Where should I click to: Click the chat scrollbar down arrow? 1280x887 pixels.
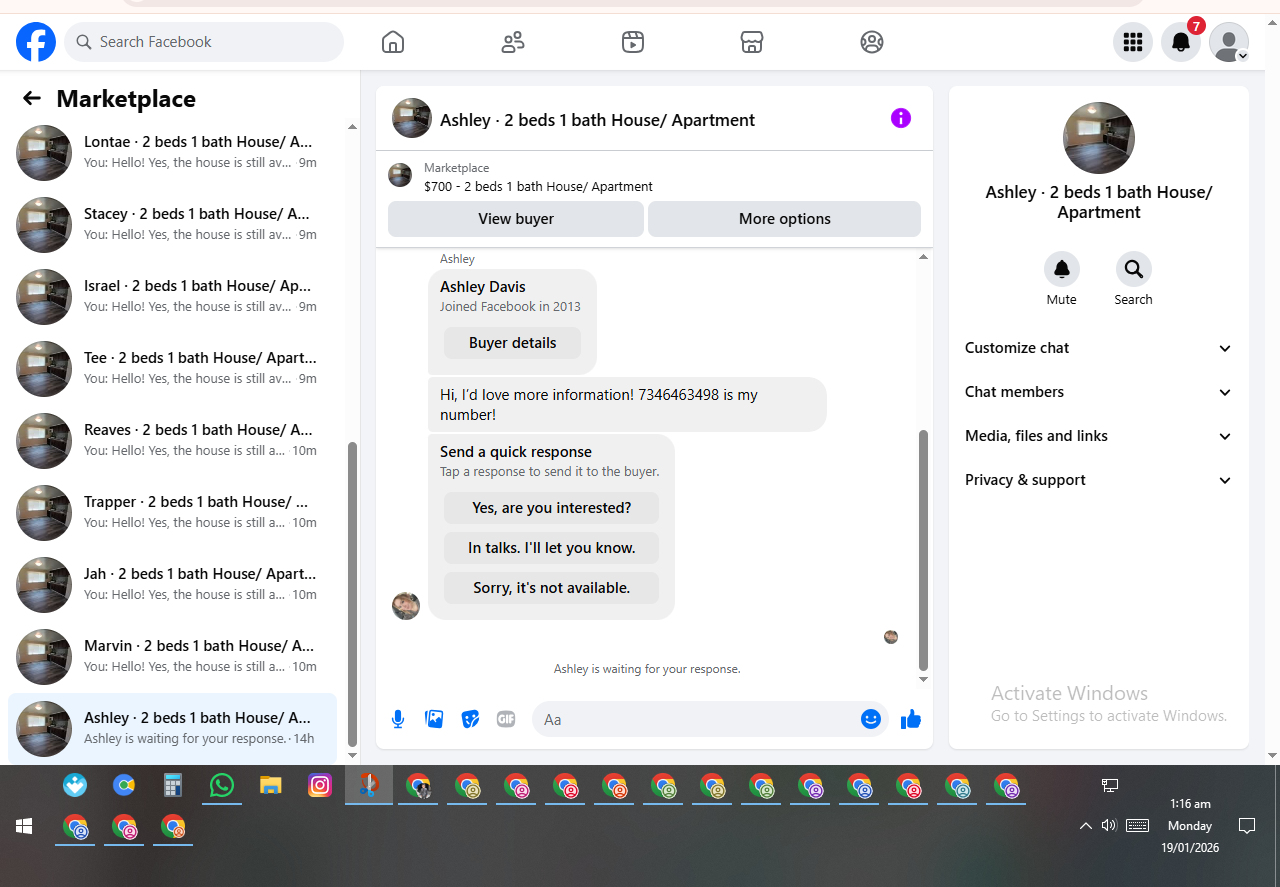[923, 680]
